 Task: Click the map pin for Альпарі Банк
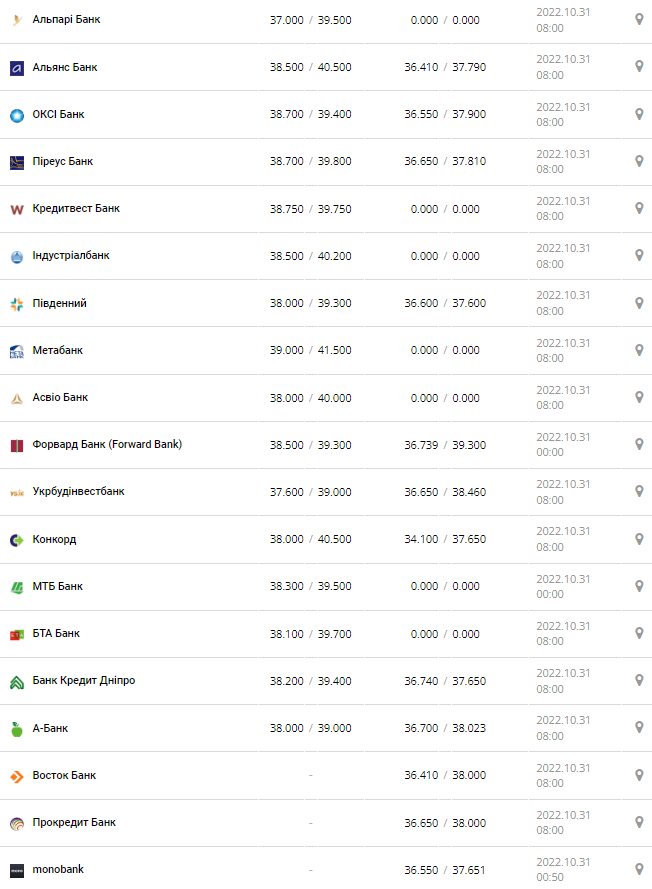[639, 19]
